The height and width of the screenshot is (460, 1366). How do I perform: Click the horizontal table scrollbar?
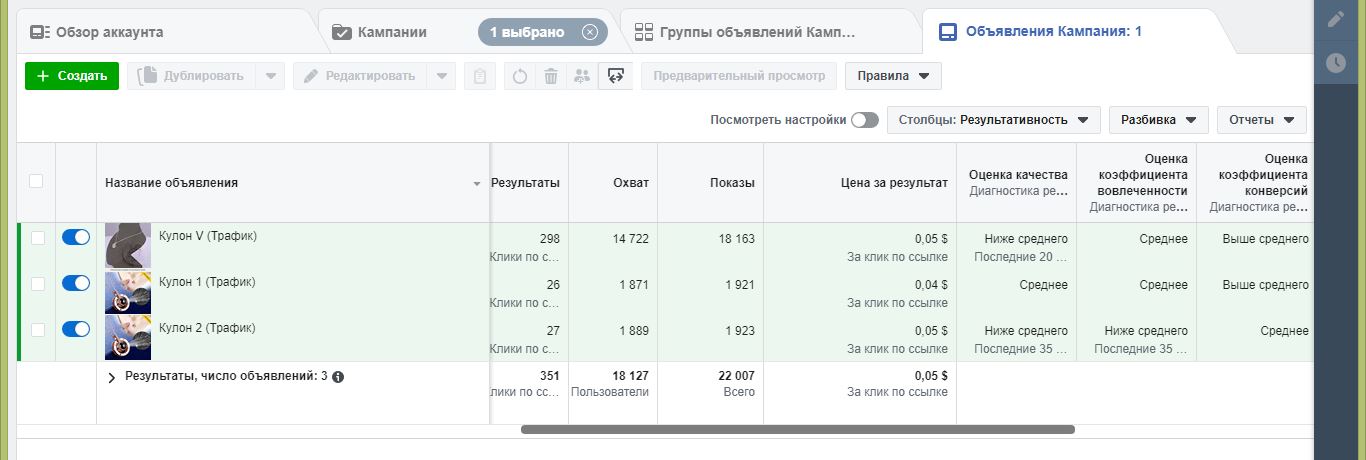tap(798, 429)
